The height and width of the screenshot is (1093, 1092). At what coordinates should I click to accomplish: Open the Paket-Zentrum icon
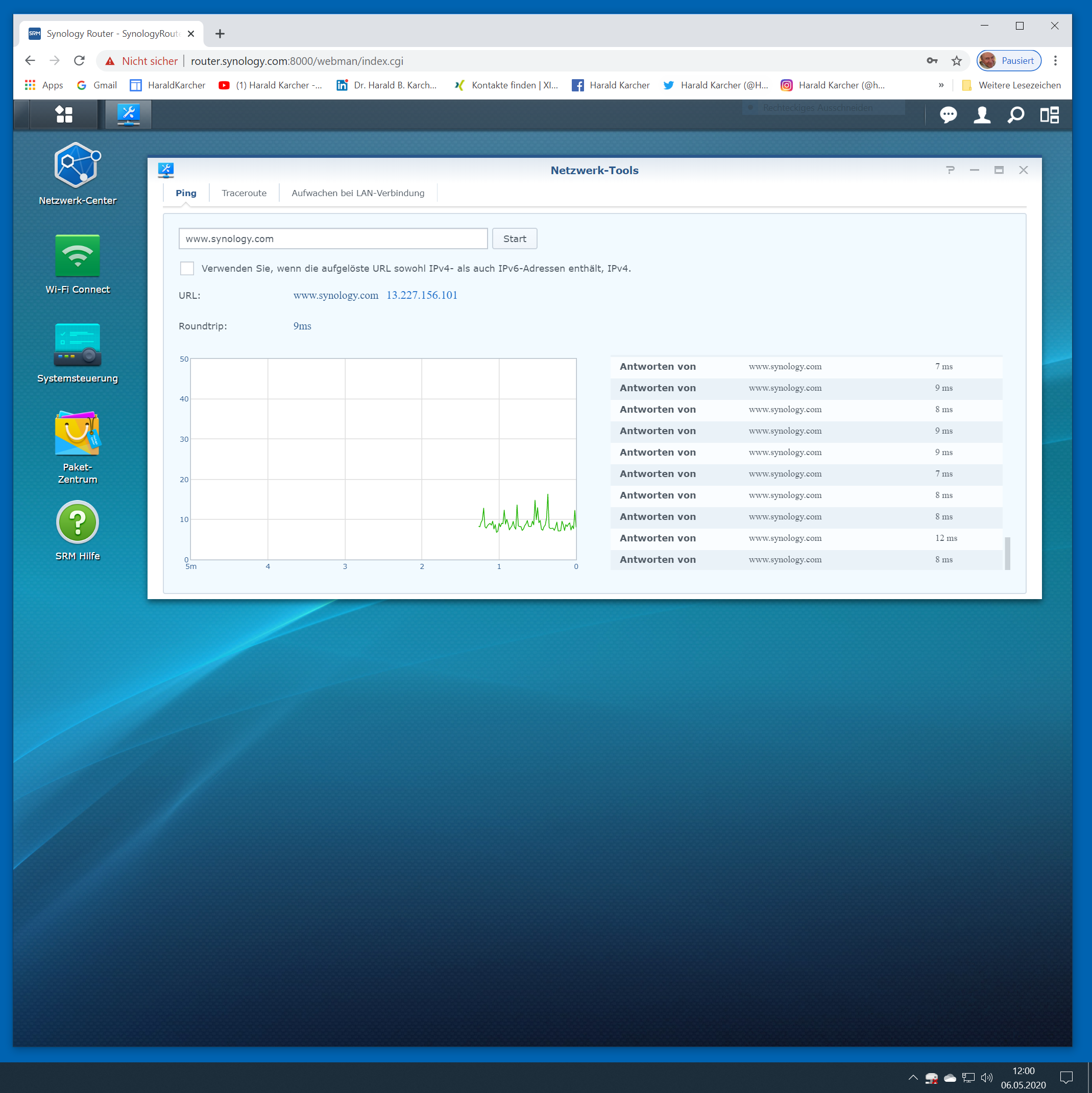tap(78, 434)
